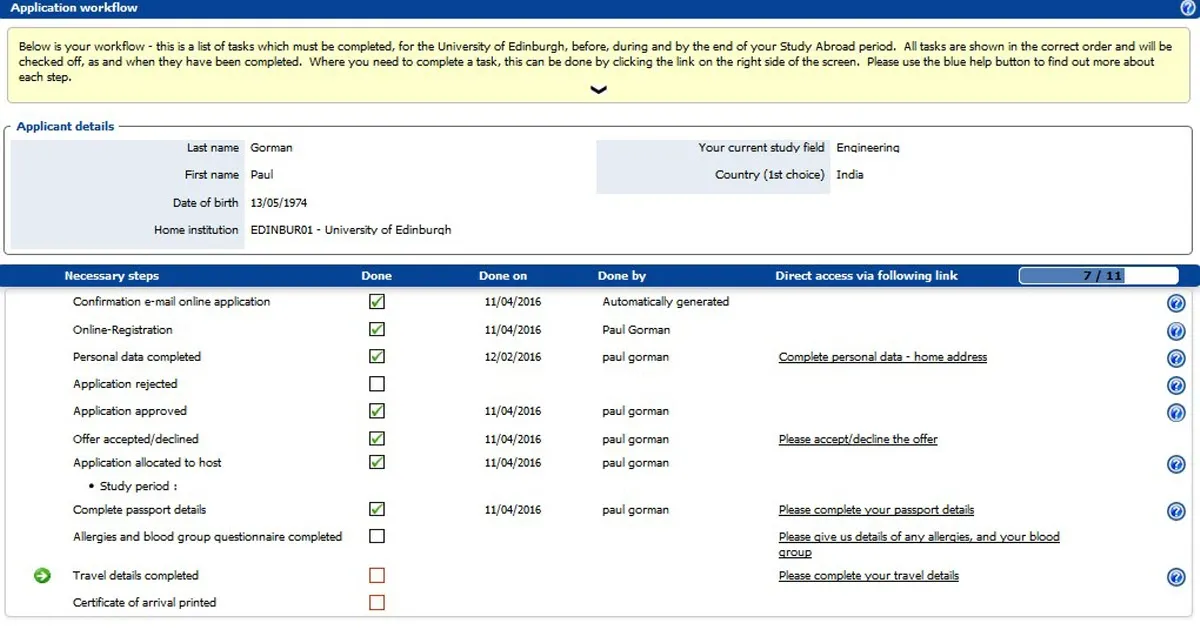Open Please complete your travel details link
Screen dimensions: 1200x629
coord(868,575)
